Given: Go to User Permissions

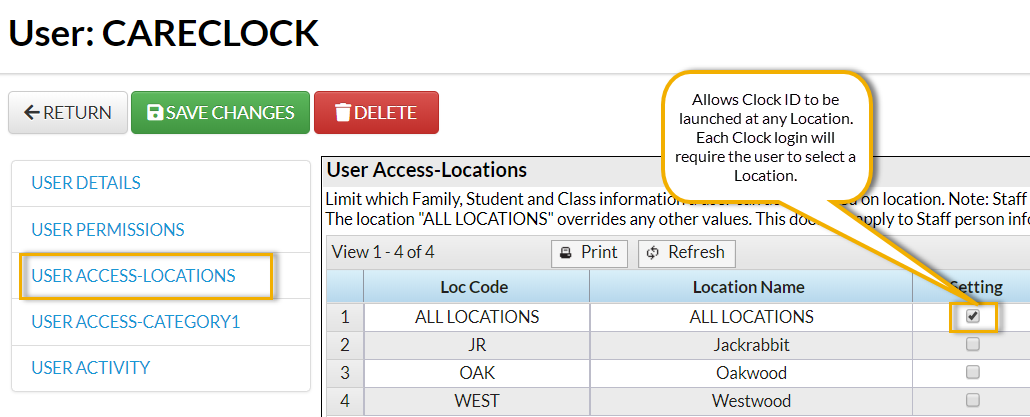Looking at the screenshot, I should [x=108, y=229].
